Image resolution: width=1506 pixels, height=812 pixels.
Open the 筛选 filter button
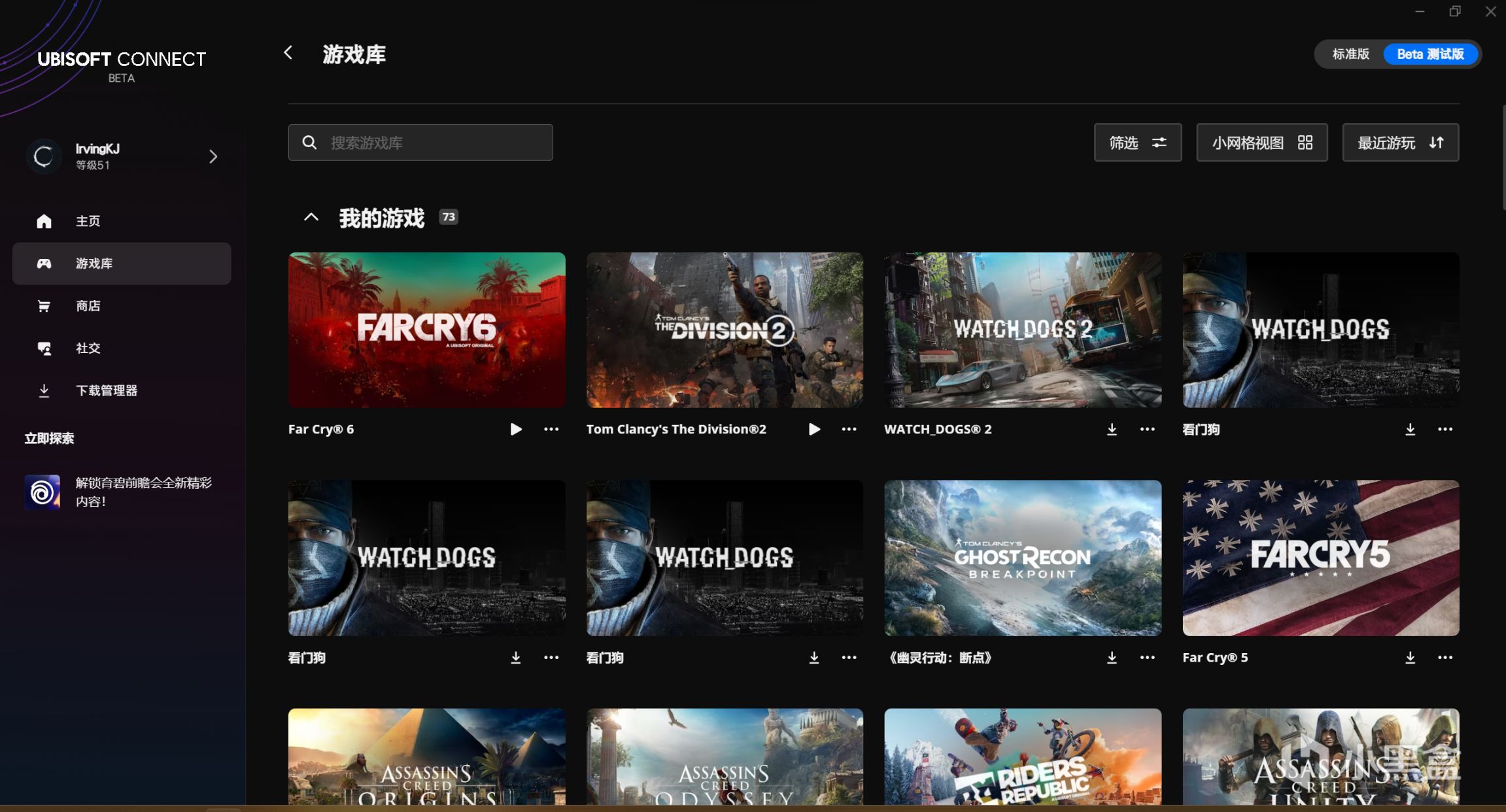tap(1137, 143)
